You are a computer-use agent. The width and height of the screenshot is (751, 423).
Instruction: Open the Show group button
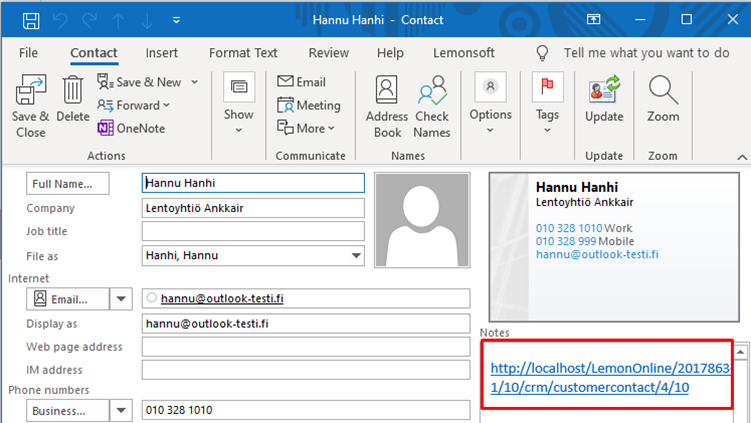(x=239, y=103)
